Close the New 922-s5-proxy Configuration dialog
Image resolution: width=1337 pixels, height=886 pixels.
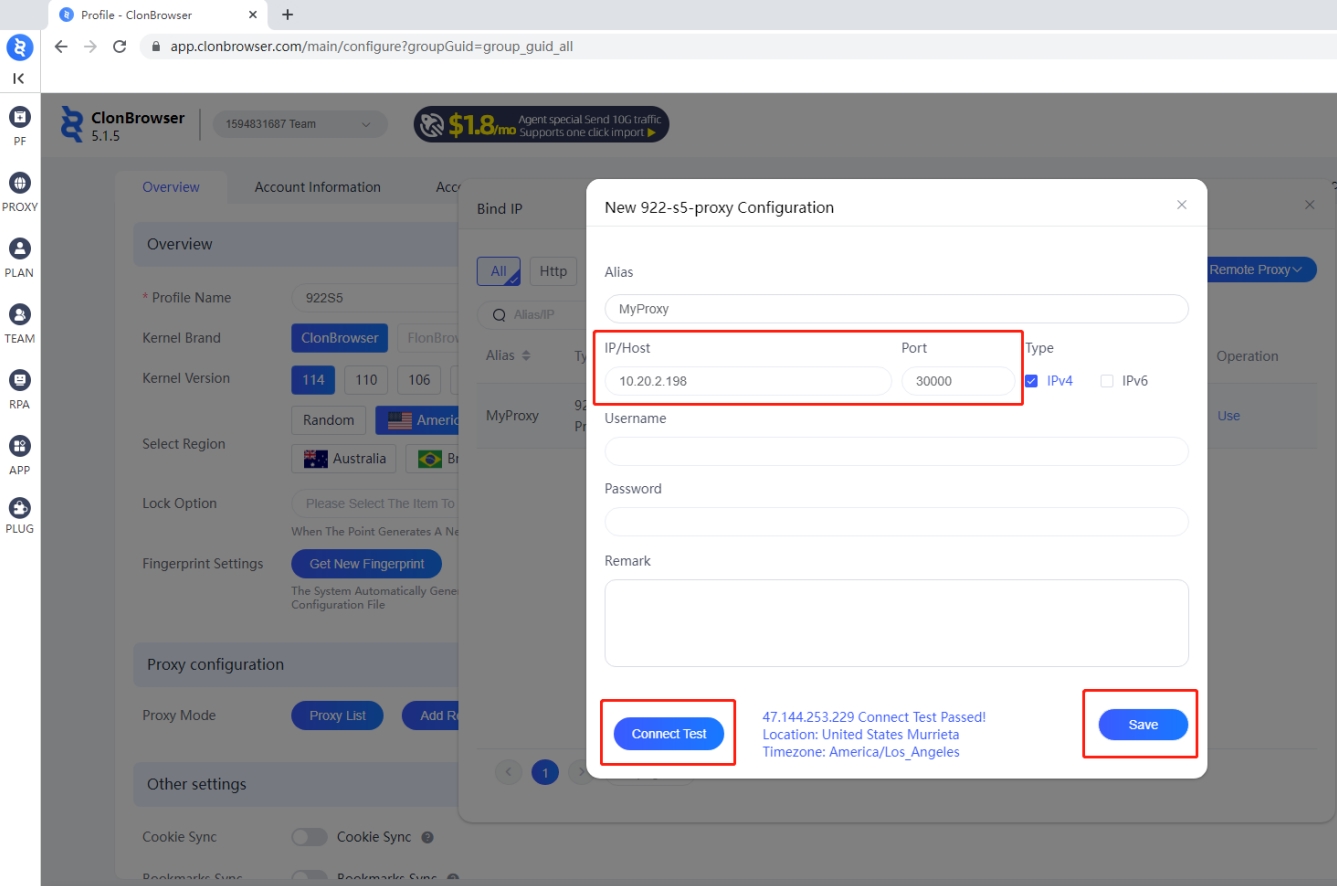(1181, 205)
